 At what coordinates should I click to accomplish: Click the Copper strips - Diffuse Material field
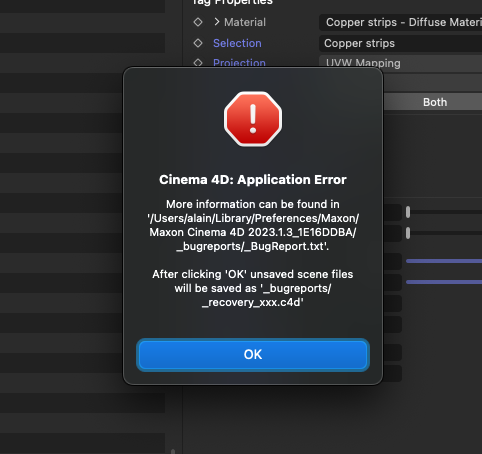[400, 22]
